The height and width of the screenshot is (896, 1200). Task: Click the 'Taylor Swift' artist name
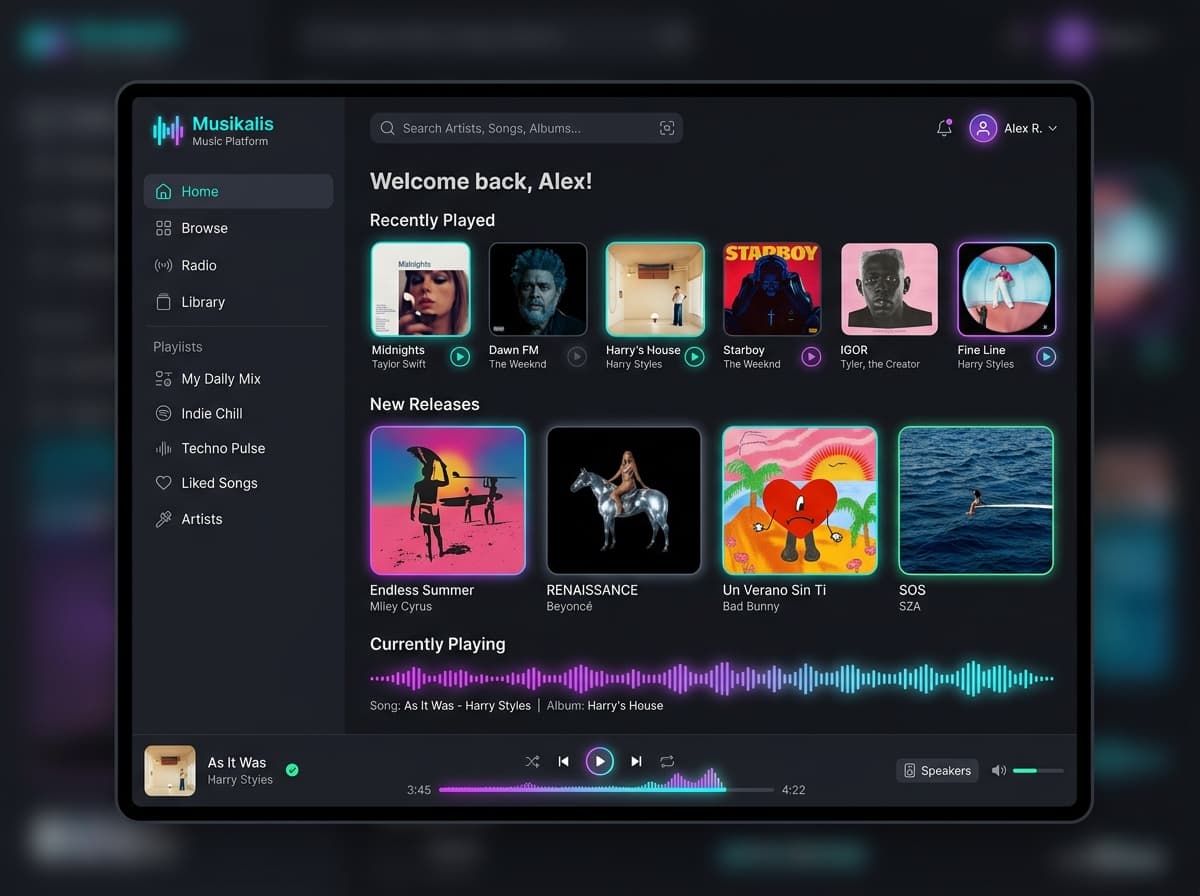click(399, 364)
